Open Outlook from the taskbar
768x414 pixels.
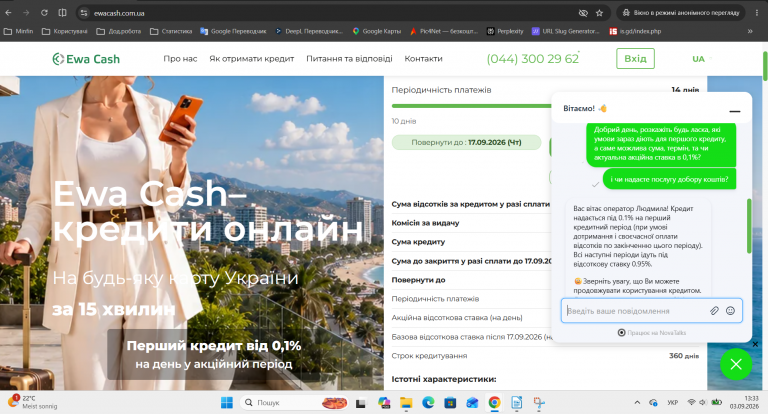472,403
